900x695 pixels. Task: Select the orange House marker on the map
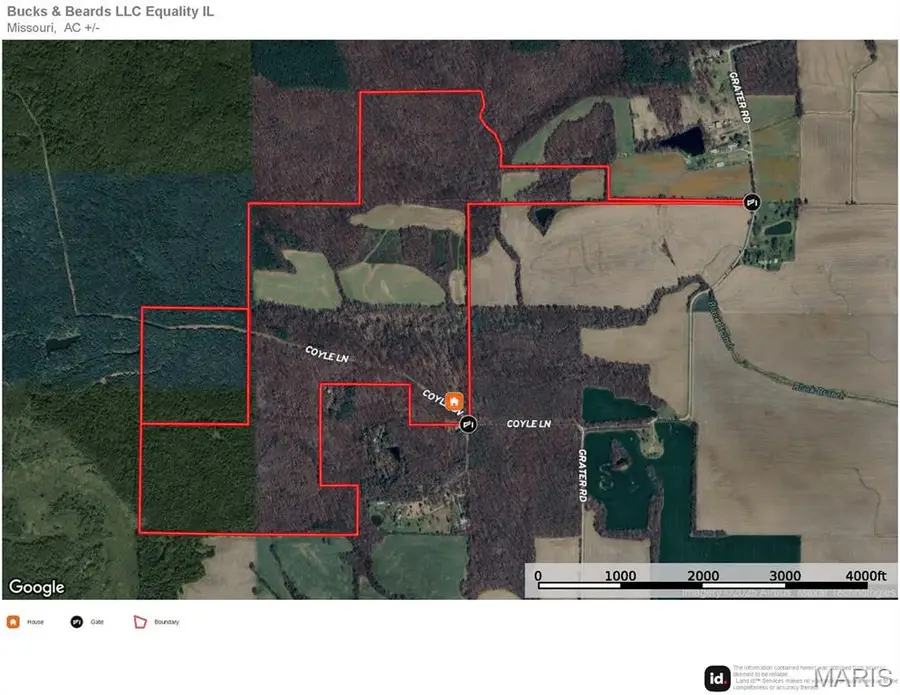point(453,400)
